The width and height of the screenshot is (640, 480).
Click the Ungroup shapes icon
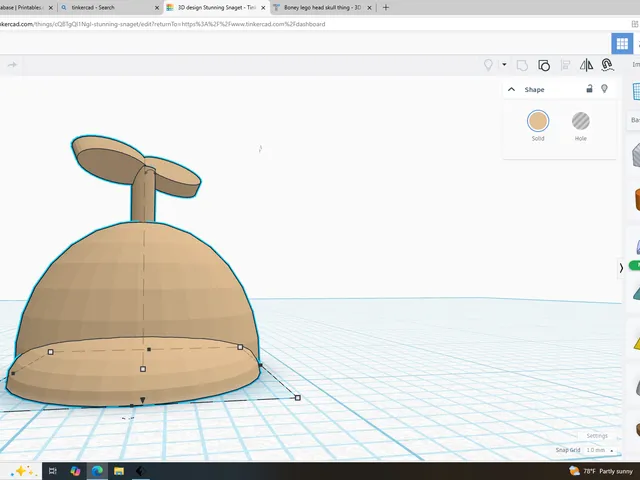(544, 65)
